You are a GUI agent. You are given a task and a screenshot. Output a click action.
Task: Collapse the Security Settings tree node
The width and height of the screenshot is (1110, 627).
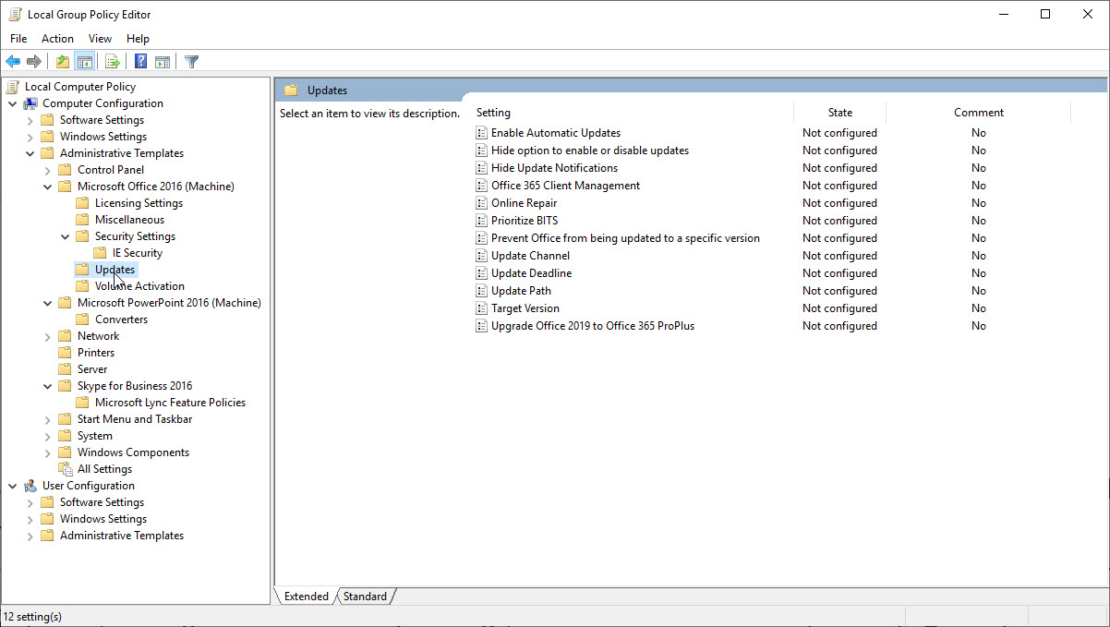click(x=64, y=236)
